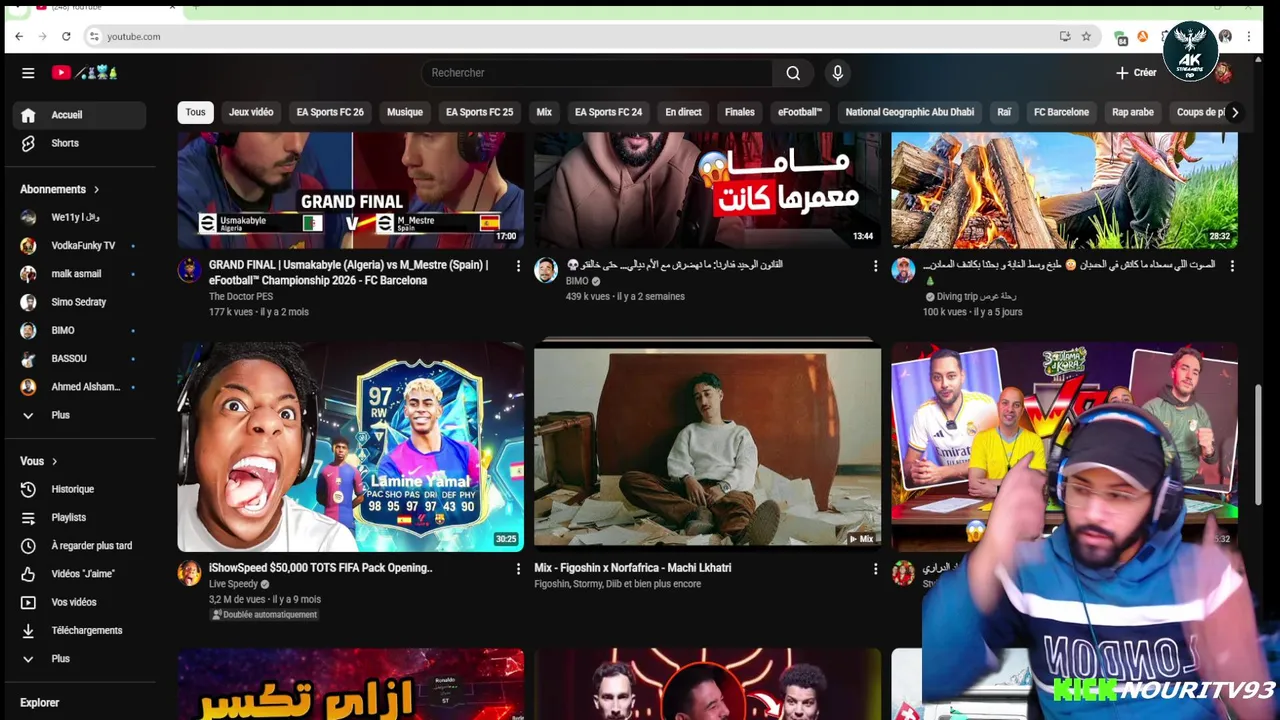1280x720 pixels.
Task: Open campfire video thumbnail
Action: [x=1064, y=190]
